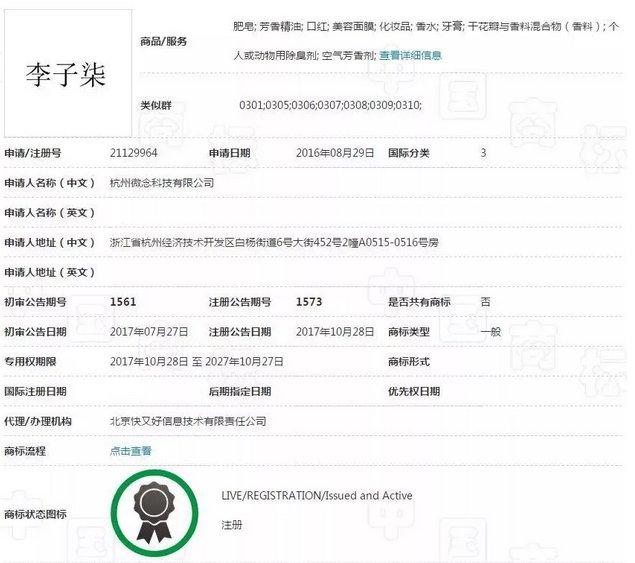Click the 专用权期限 label

point(30,361)
